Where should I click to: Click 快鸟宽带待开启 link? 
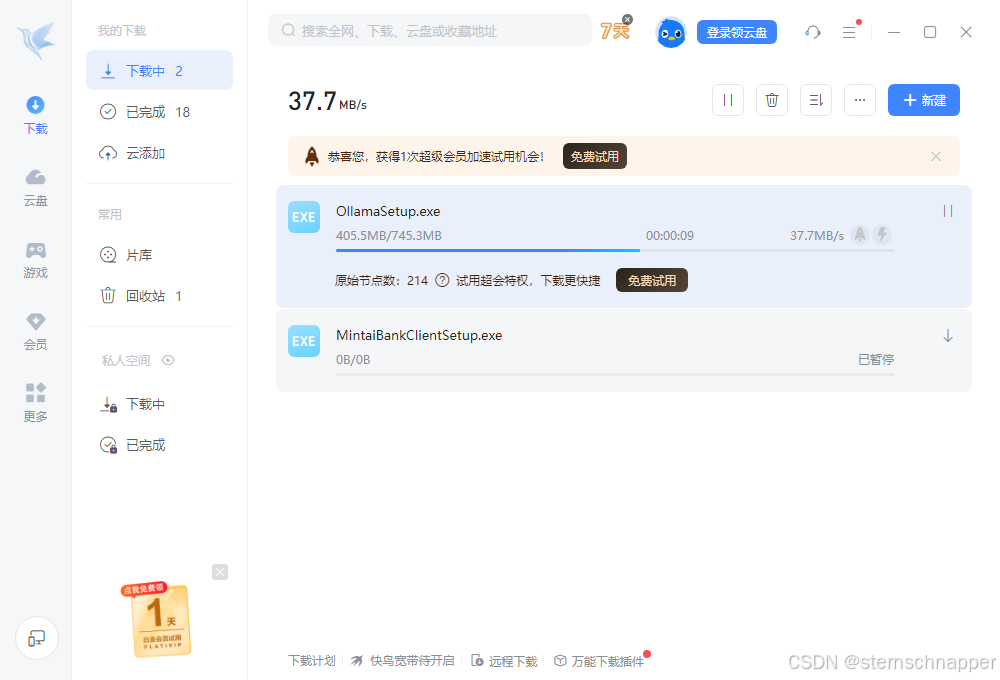tap(403, 661)
